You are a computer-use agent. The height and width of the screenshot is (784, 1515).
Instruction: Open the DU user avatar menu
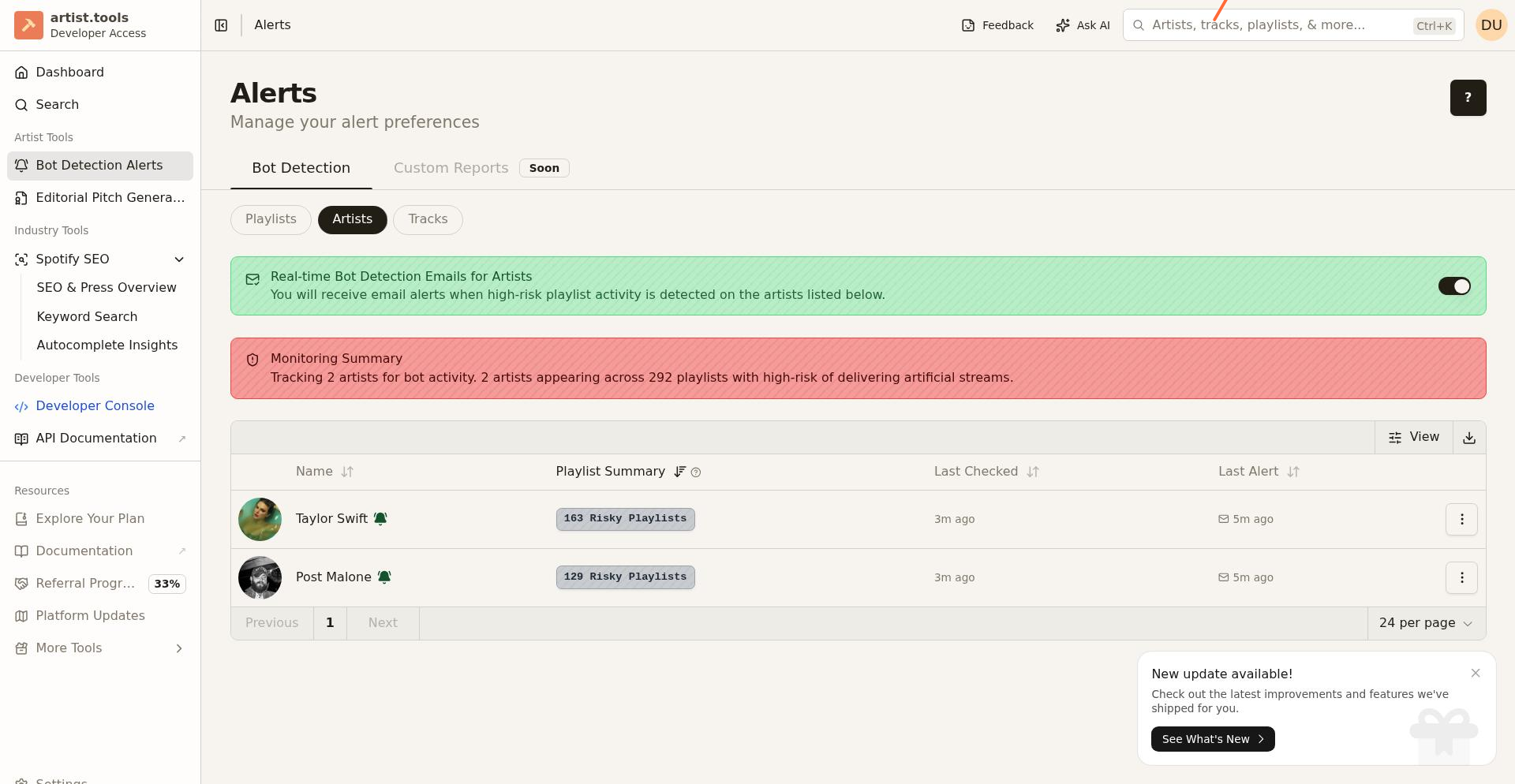tap(1491, 25)
